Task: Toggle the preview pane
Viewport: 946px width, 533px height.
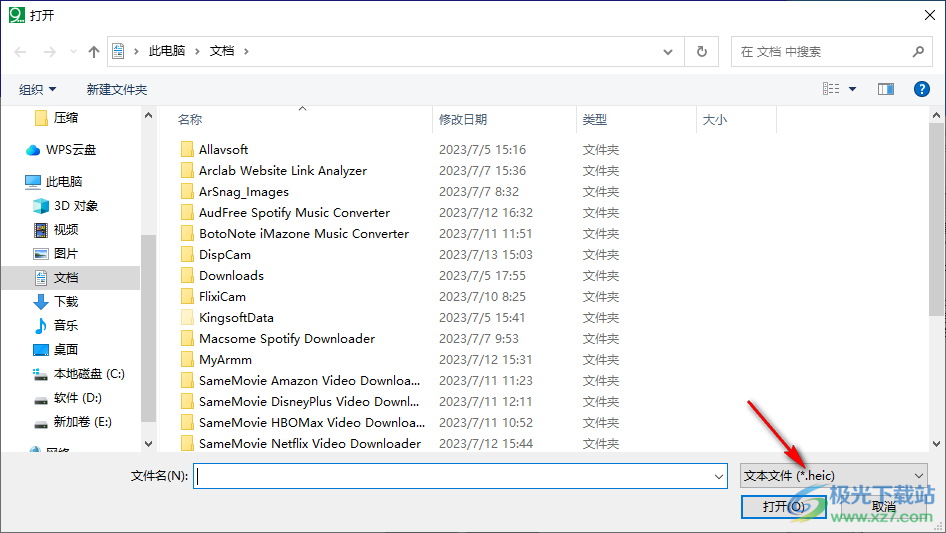Action: [x=886, y=89]
